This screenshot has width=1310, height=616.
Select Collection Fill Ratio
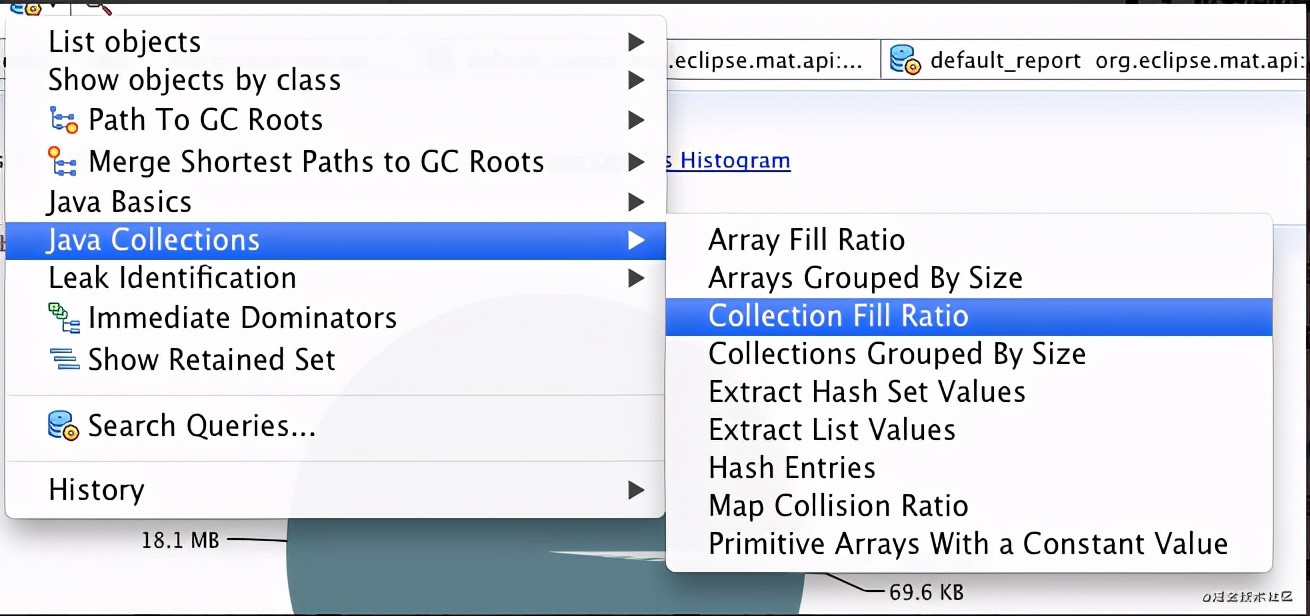tap(838, 316)
